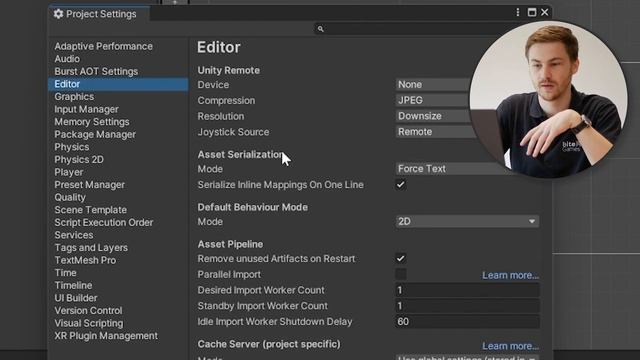Screen dimensions: 640x360
Task: Open the Project Settings kebab menu
Action: [x=518, y=13]
